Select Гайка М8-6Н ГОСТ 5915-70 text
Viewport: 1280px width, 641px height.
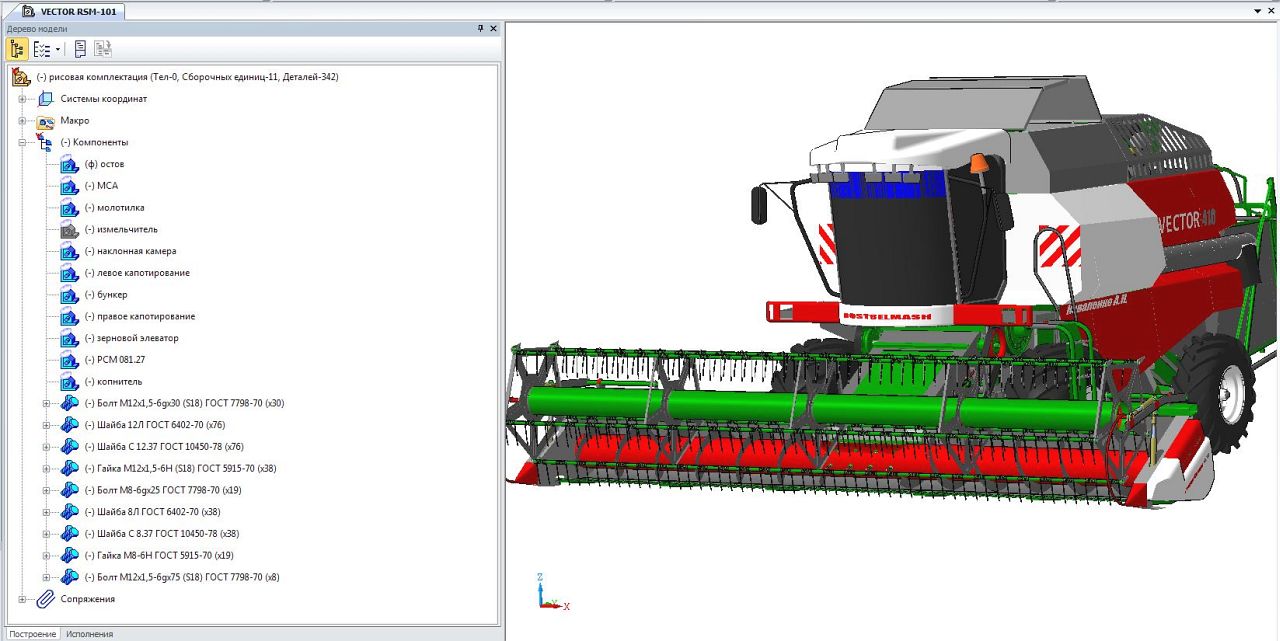pyautogui.click(x=159, y=556)
